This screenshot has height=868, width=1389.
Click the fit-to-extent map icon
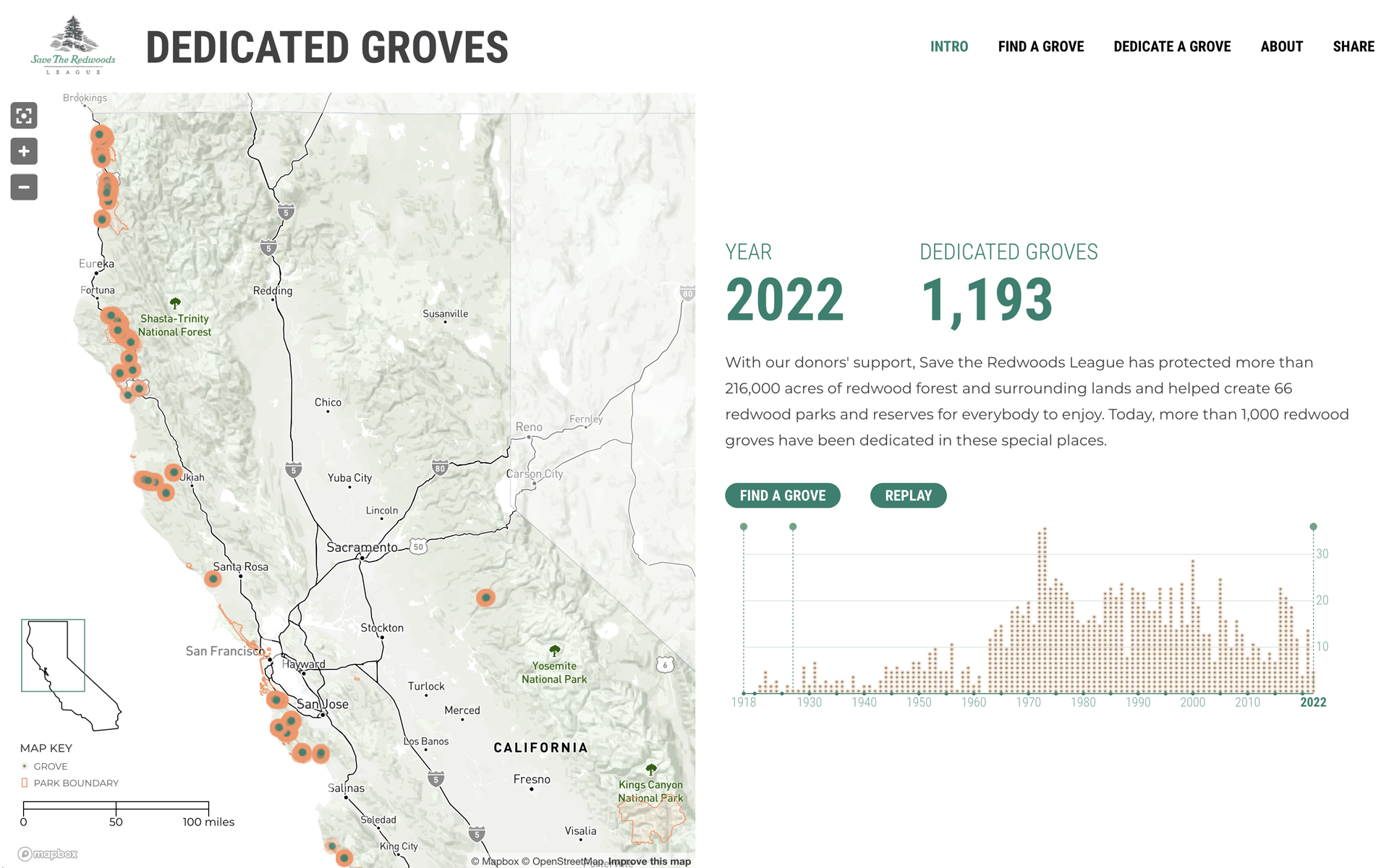[x=24, y=116]
